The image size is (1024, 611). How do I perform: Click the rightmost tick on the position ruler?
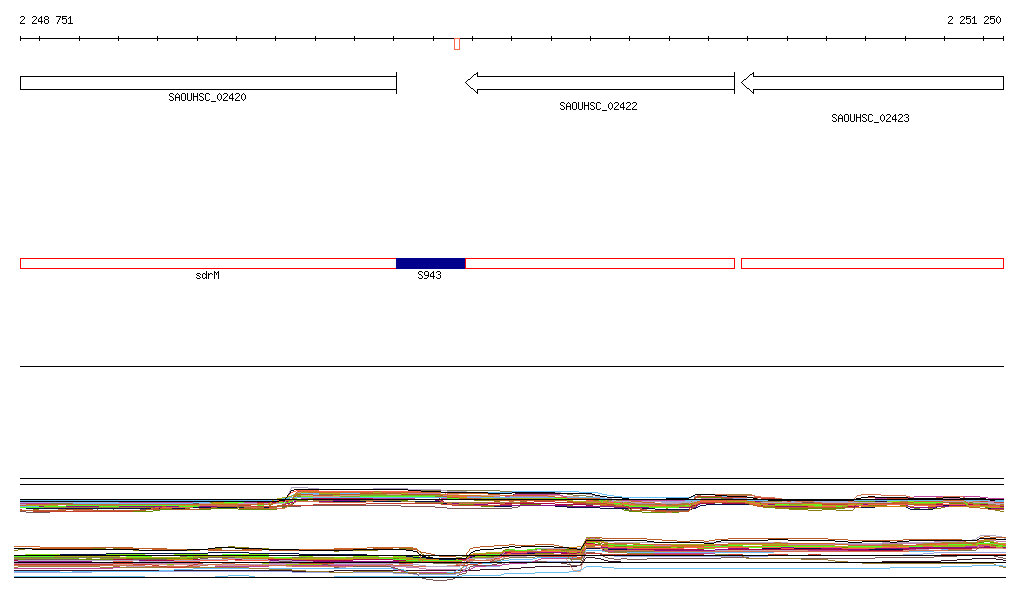pyautogui.click(x=1003, y=39)
